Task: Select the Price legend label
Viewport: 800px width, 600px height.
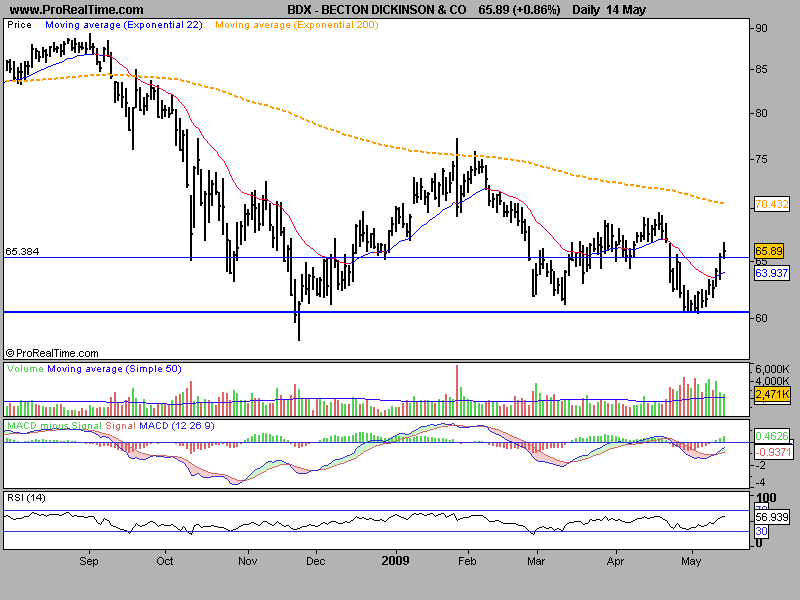Action: [x=19, y=25]
